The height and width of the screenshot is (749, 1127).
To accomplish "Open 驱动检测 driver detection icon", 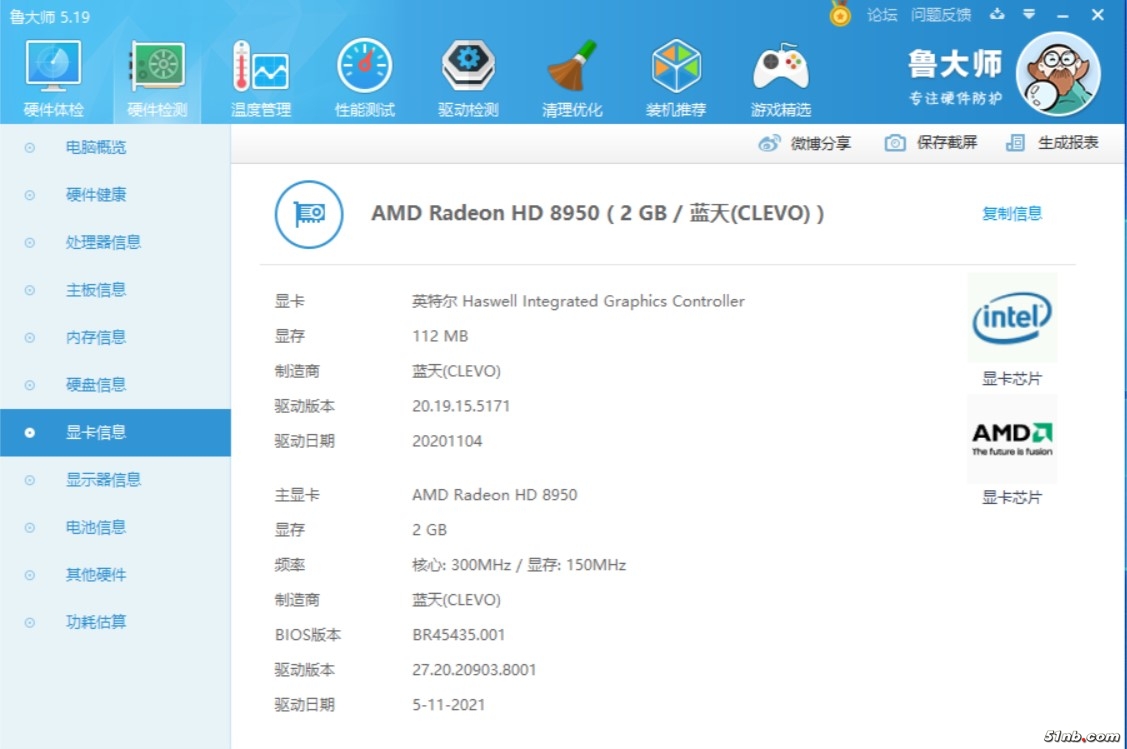I will (468, 78).
